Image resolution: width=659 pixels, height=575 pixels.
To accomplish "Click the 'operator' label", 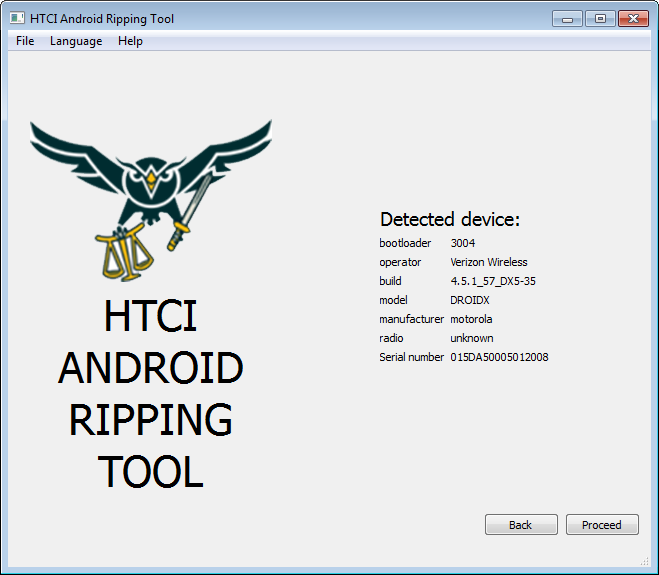I will pyautogui.click(x=400, y=262).
